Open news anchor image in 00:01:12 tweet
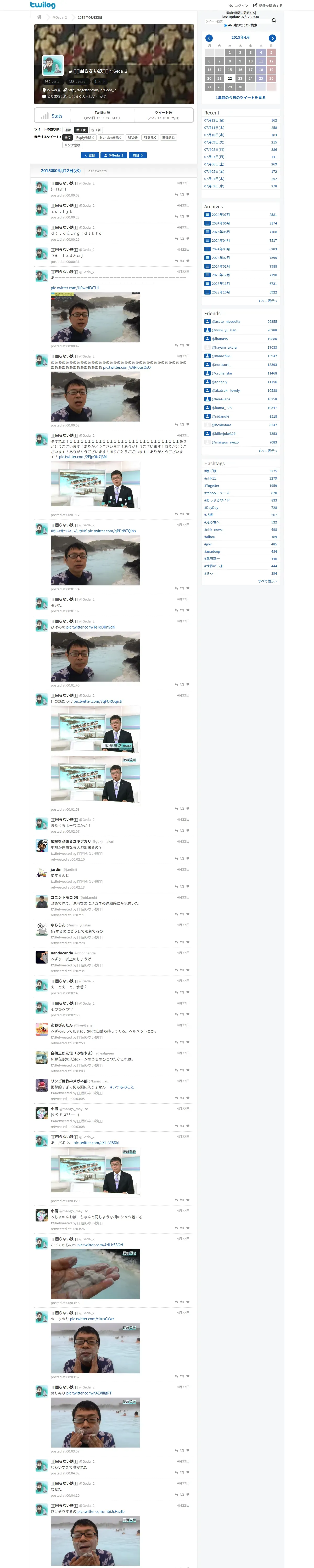 point(95,486)
